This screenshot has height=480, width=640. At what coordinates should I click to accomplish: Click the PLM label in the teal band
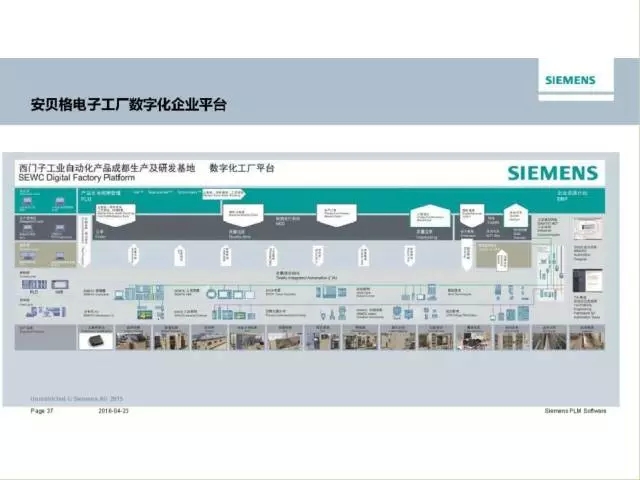click(x=86, y=199)
